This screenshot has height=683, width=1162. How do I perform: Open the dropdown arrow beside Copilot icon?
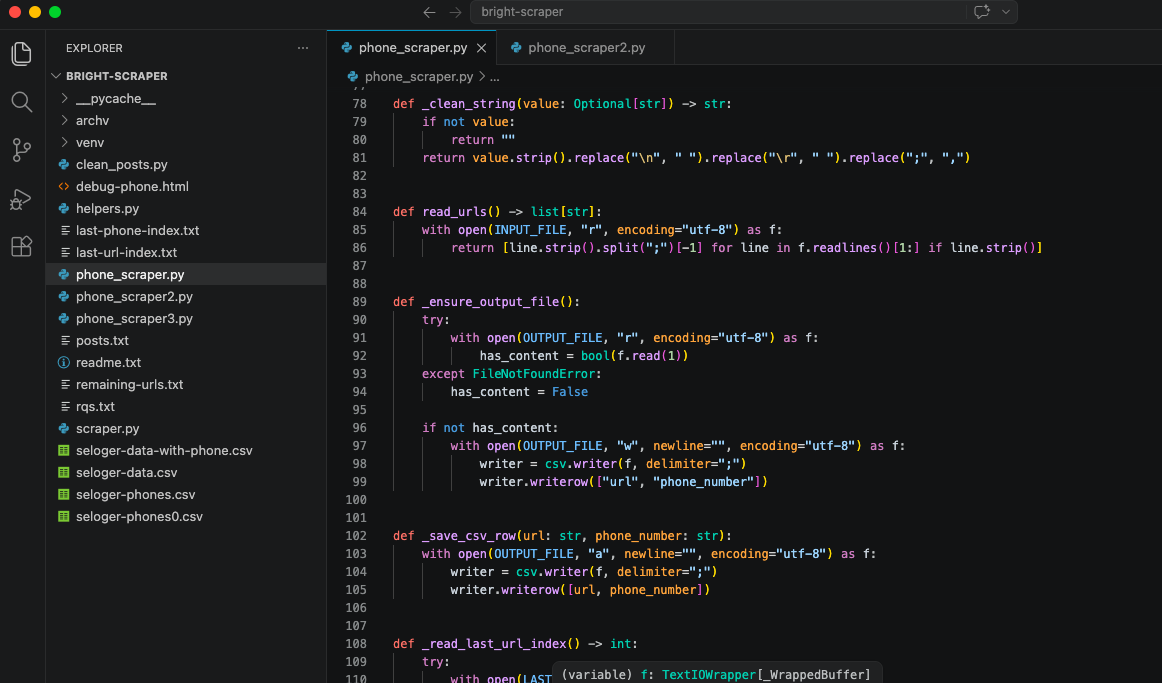[1005, 12]
